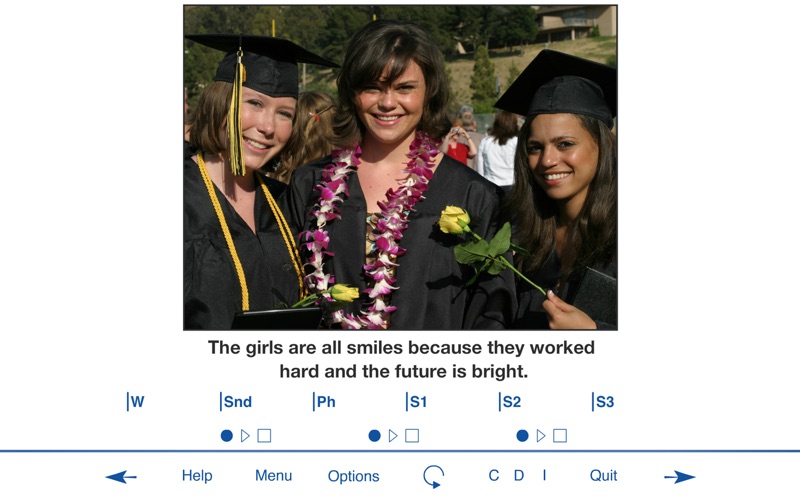This screenshot has width=800, height=500.
Task: Open the Menu
Action: point(273,476)
